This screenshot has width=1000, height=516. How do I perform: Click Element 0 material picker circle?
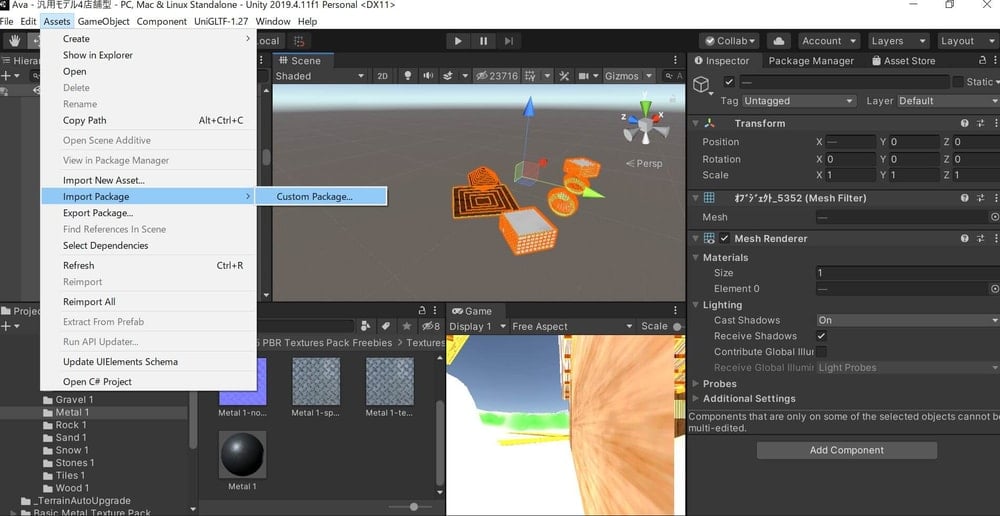994,288
